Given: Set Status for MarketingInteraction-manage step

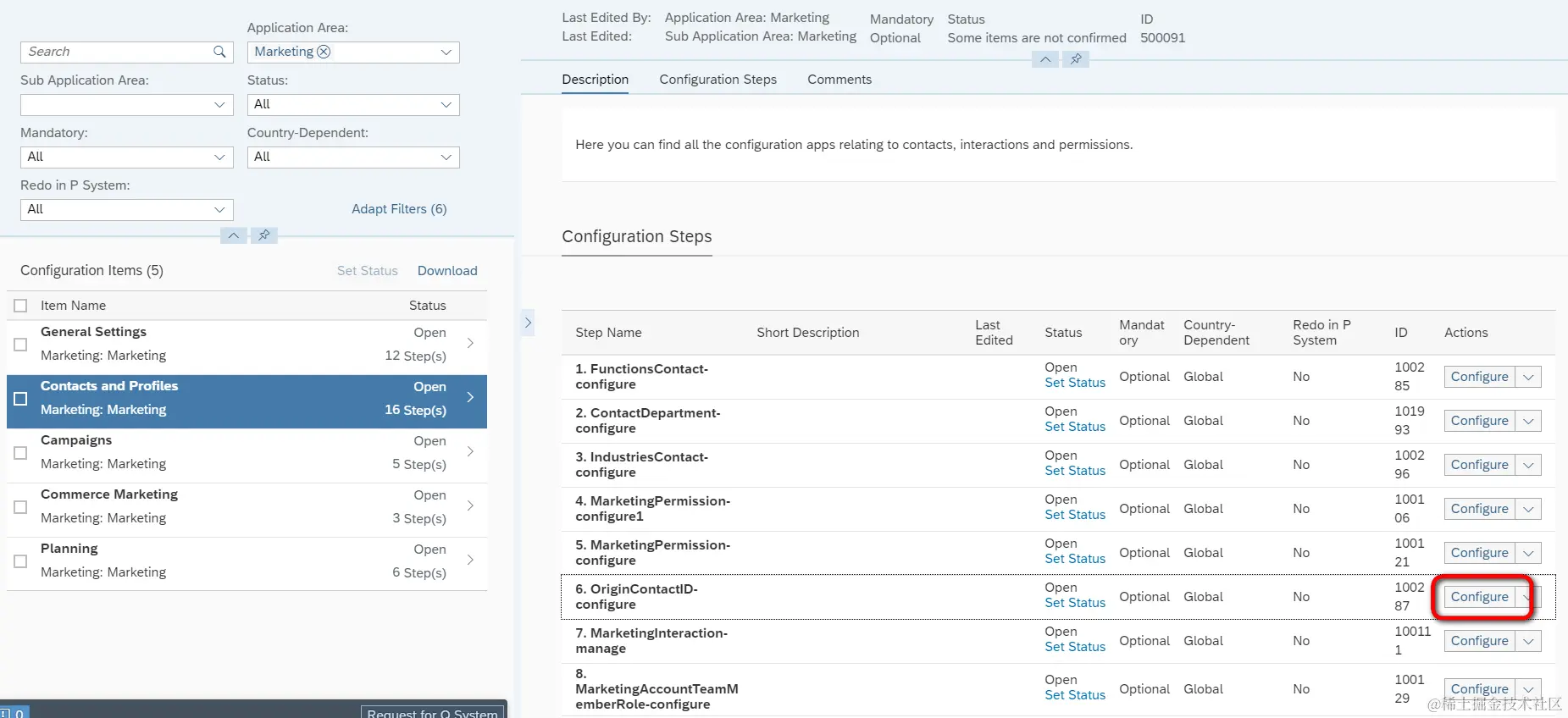Looking at the screenshot, I should tap(1075, 647).
